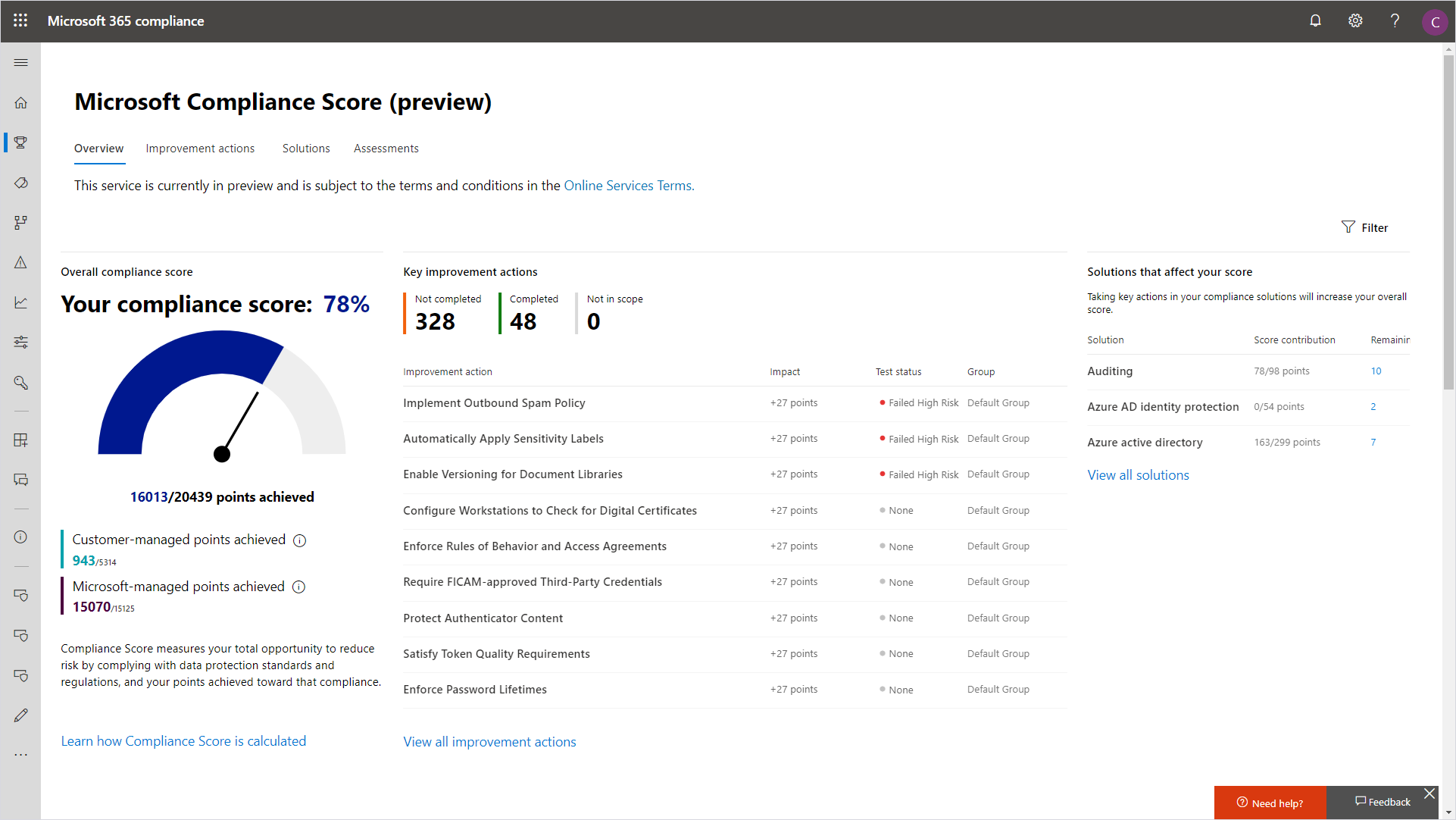
Task: Click the Overview tab
Action: 98,147
